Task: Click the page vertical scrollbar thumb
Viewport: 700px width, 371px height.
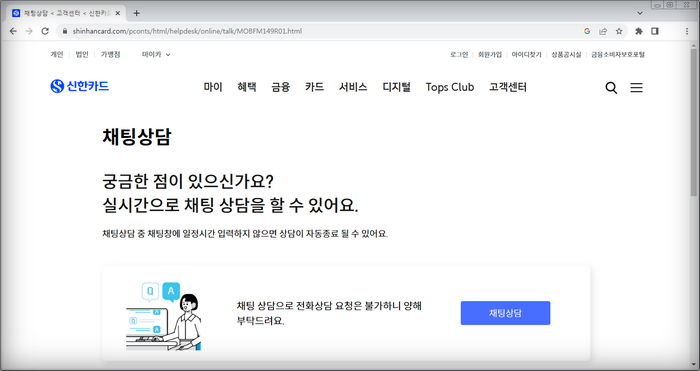Action: pyautogui.click(x=693, y=122)
